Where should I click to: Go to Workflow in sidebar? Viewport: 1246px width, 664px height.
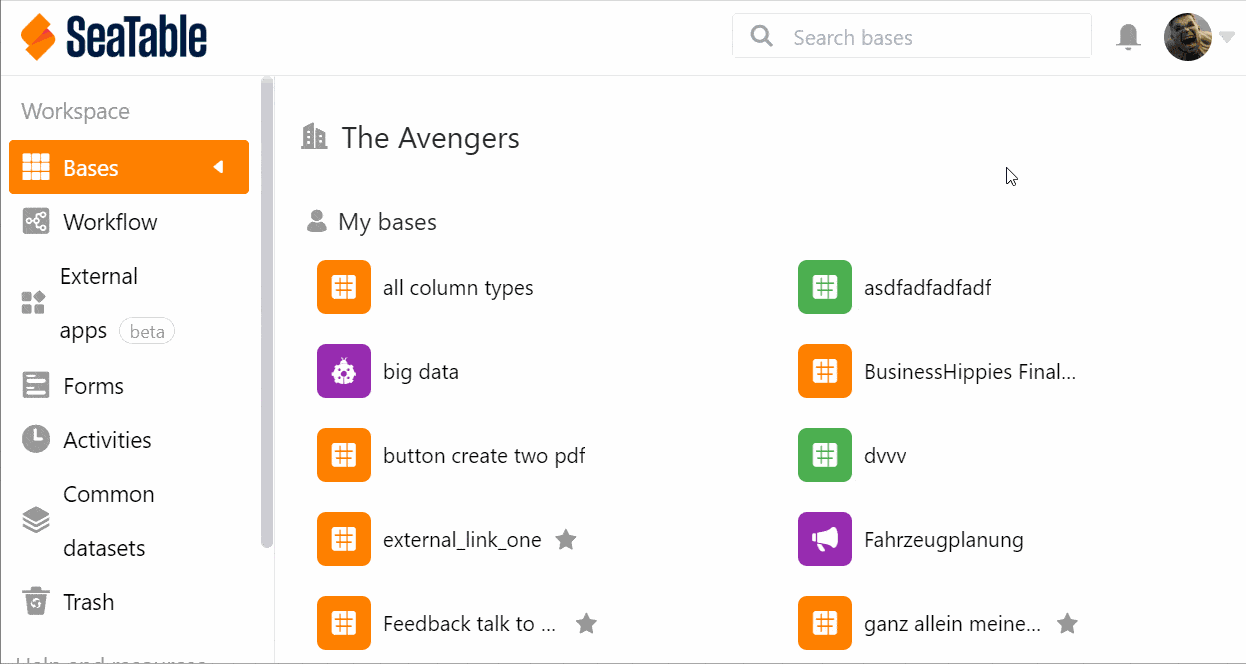pos(109,222)
